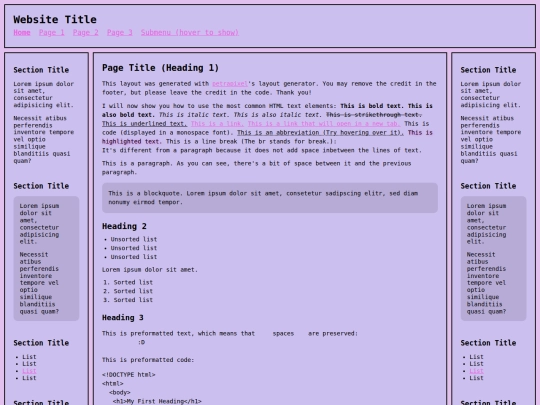
Task: Click the ":D" preformatted text
Action: tap(141, 342)
